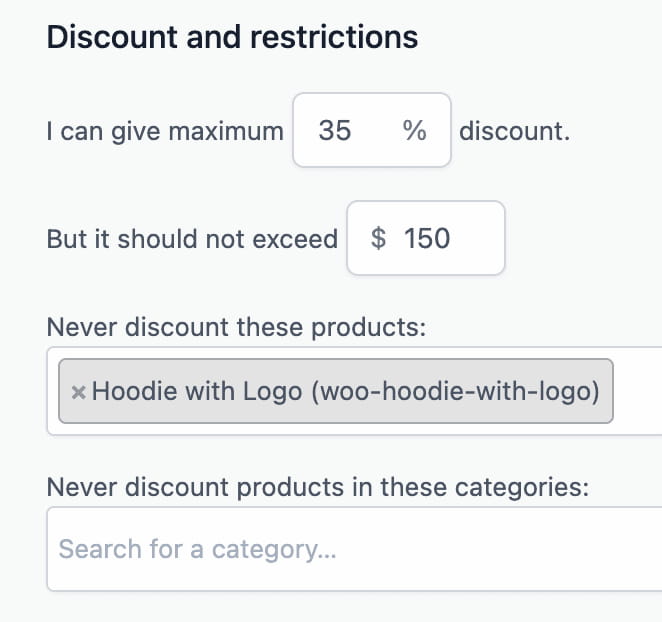The image size is (662, 622).
Task: Click the 'discount.' text after the percent box
Action: point(515,131)
